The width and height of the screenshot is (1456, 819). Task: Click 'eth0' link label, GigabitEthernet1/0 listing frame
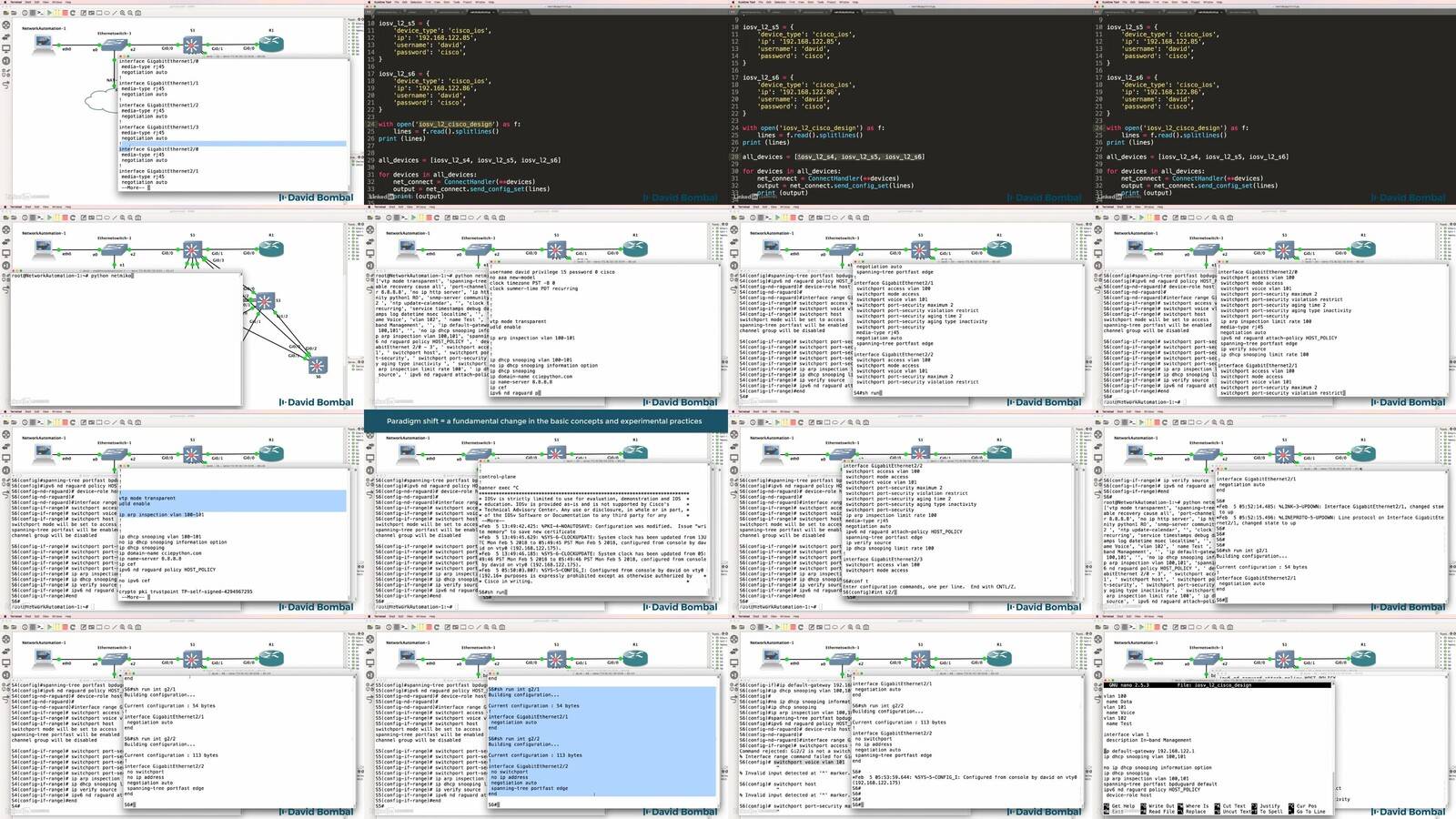[66, 49]
